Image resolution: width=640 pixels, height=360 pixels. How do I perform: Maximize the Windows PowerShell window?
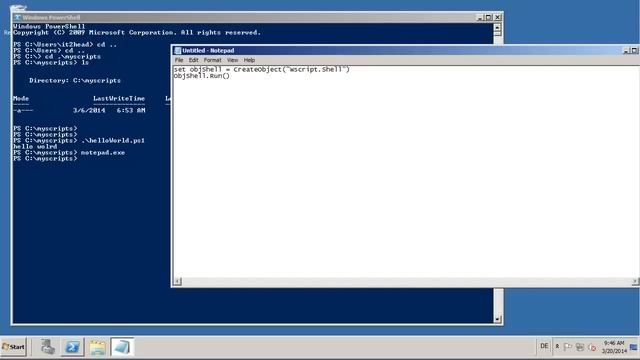point(489,18)
